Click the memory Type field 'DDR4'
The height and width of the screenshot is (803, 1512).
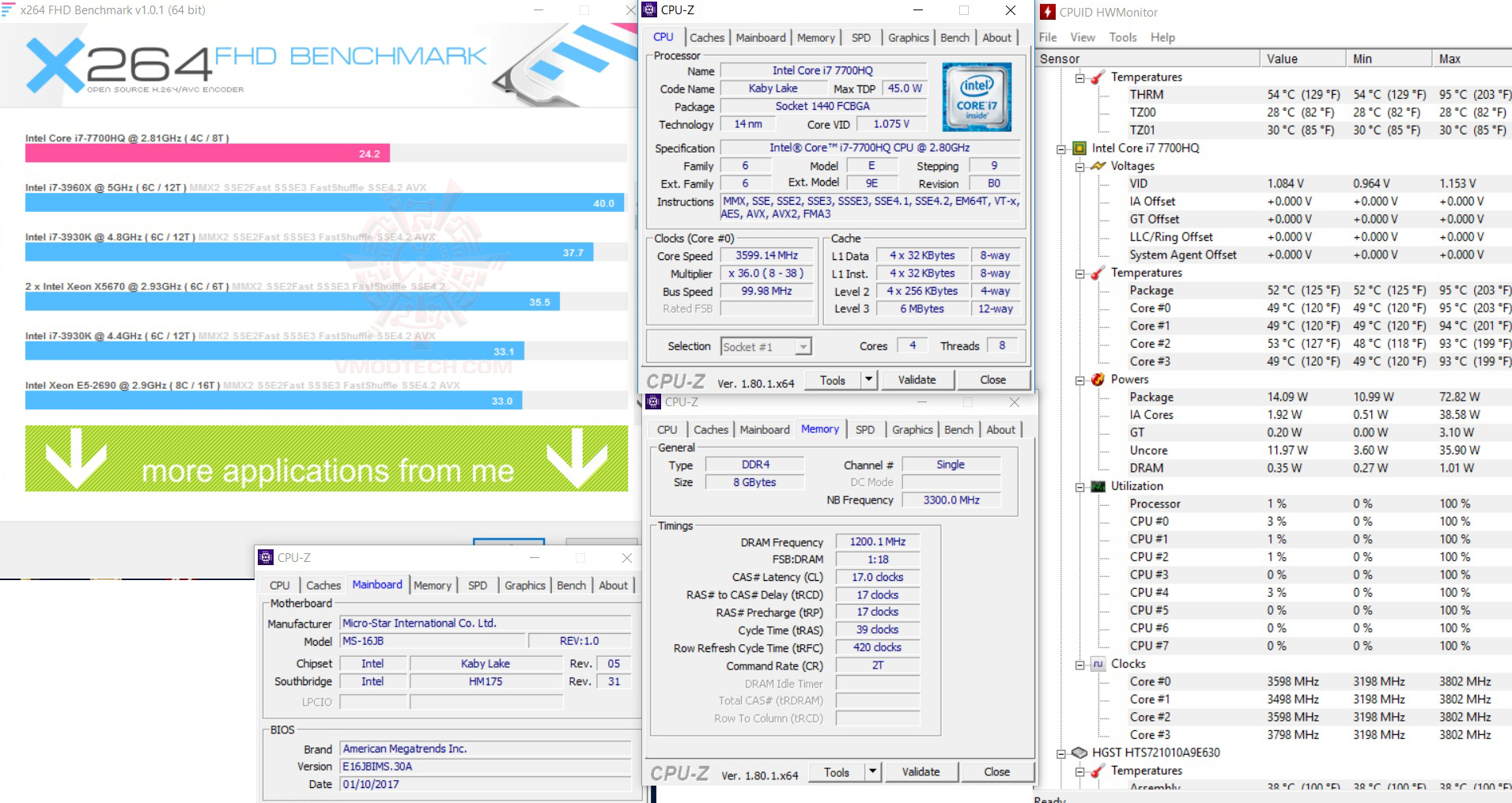(755, 465)
